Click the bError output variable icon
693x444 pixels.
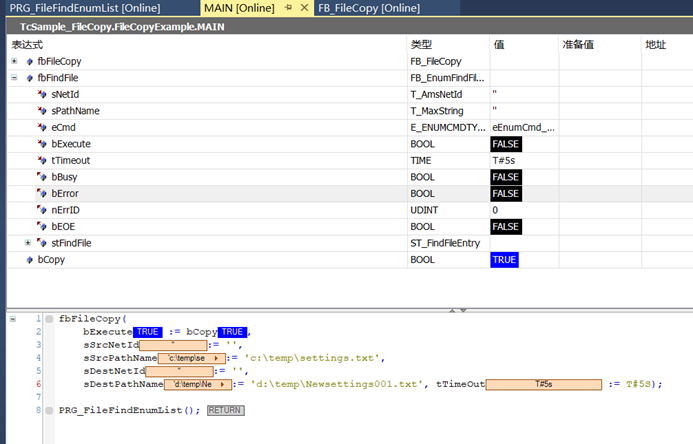(x=42, y=194)
